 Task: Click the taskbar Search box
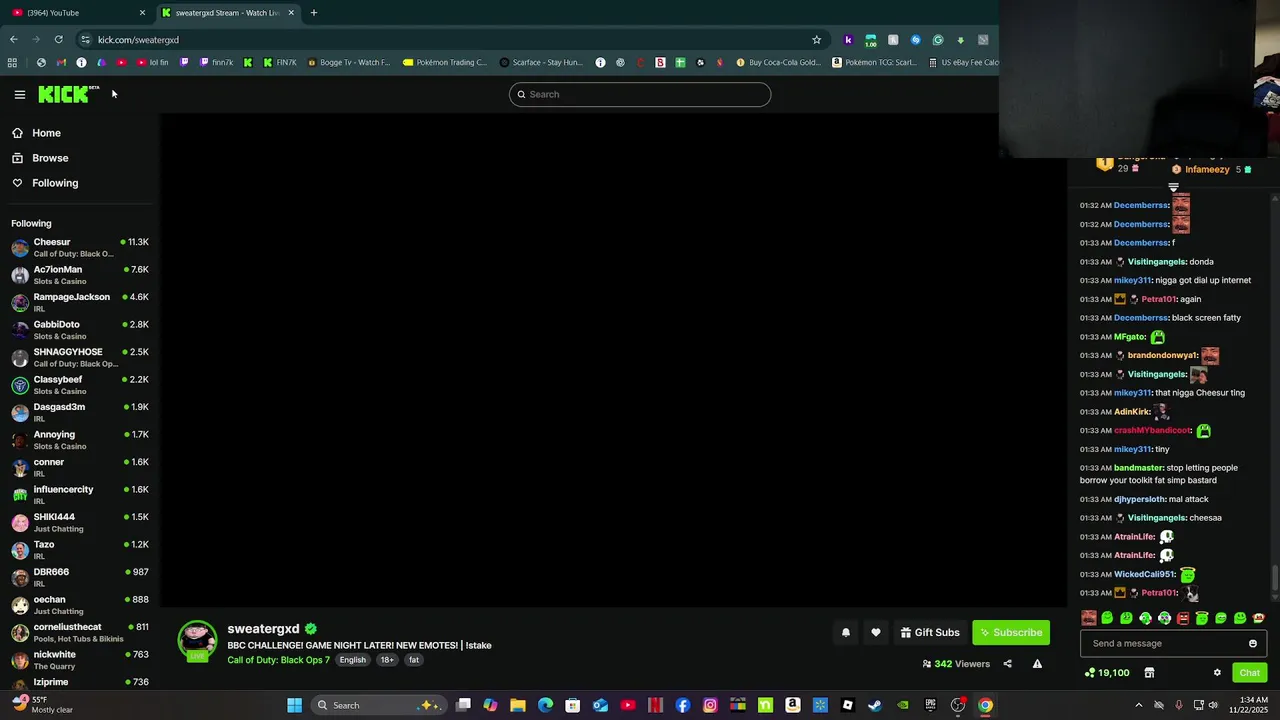point(377,705)
